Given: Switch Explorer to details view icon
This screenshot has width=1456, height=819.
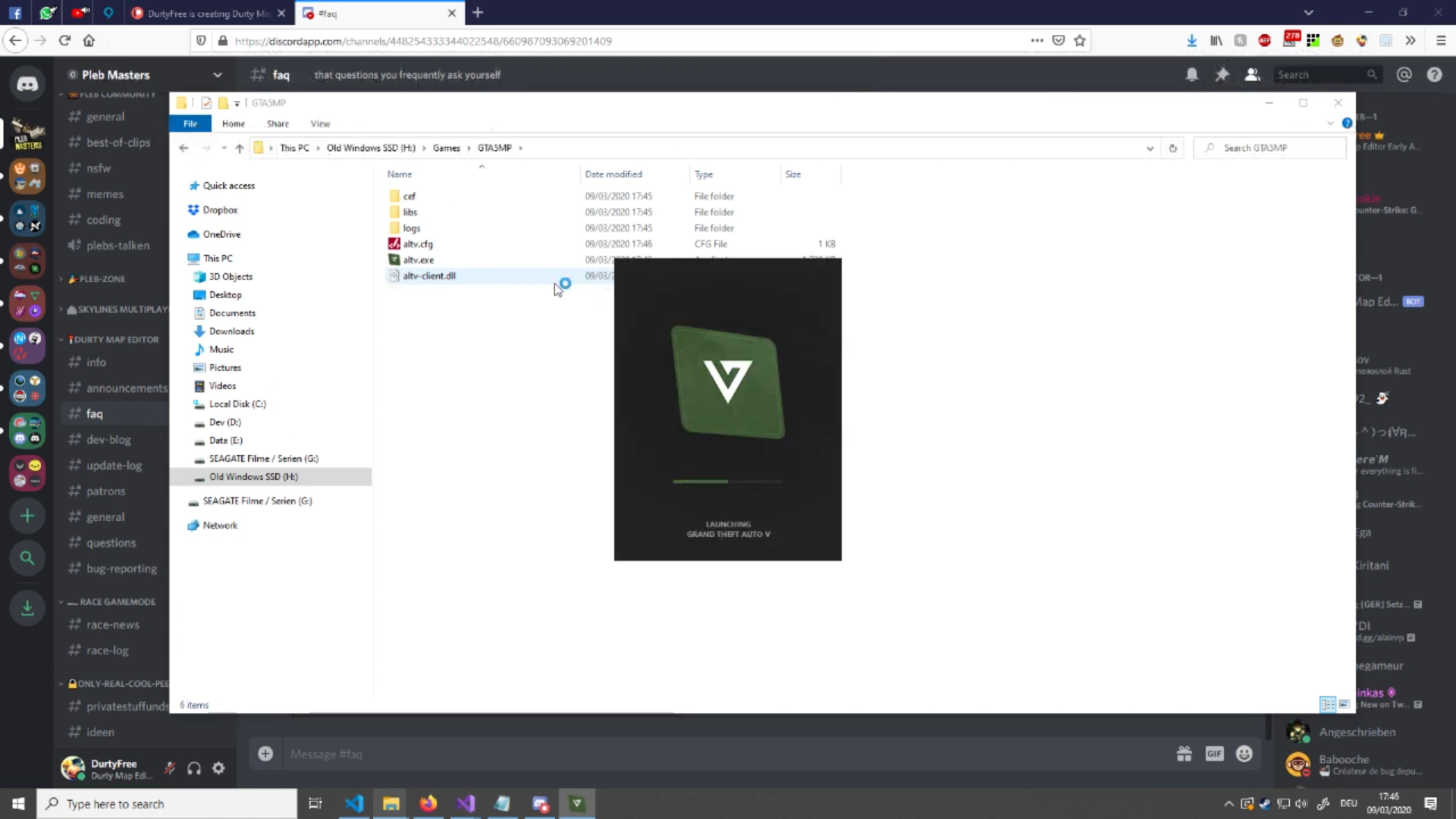Looking at the screenshot, I should coord(1328,704).
